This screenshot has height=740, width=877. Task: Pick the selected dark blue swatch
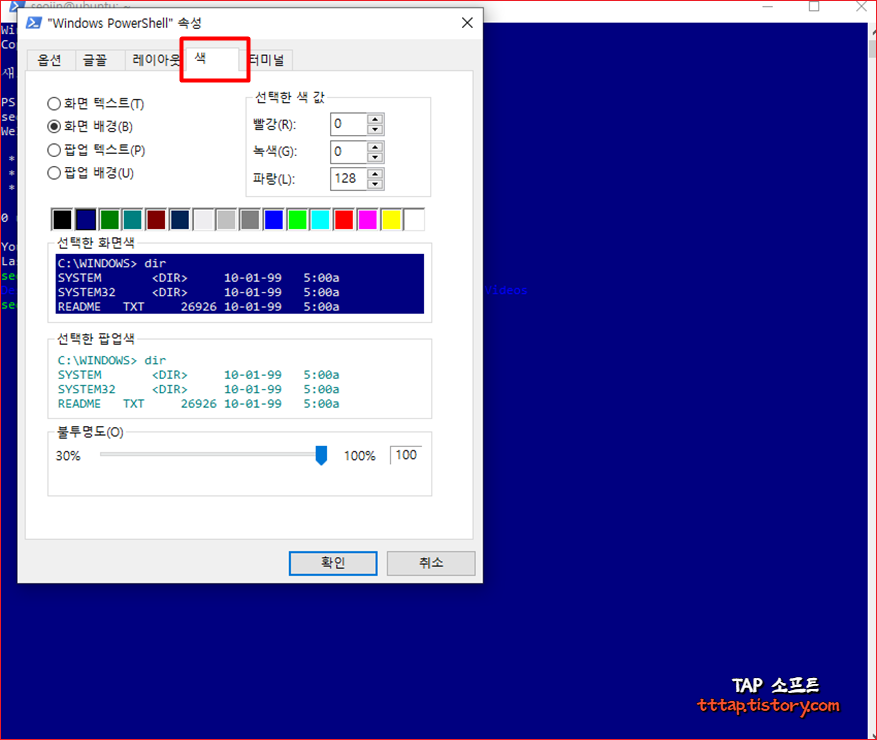pos(86,219)
